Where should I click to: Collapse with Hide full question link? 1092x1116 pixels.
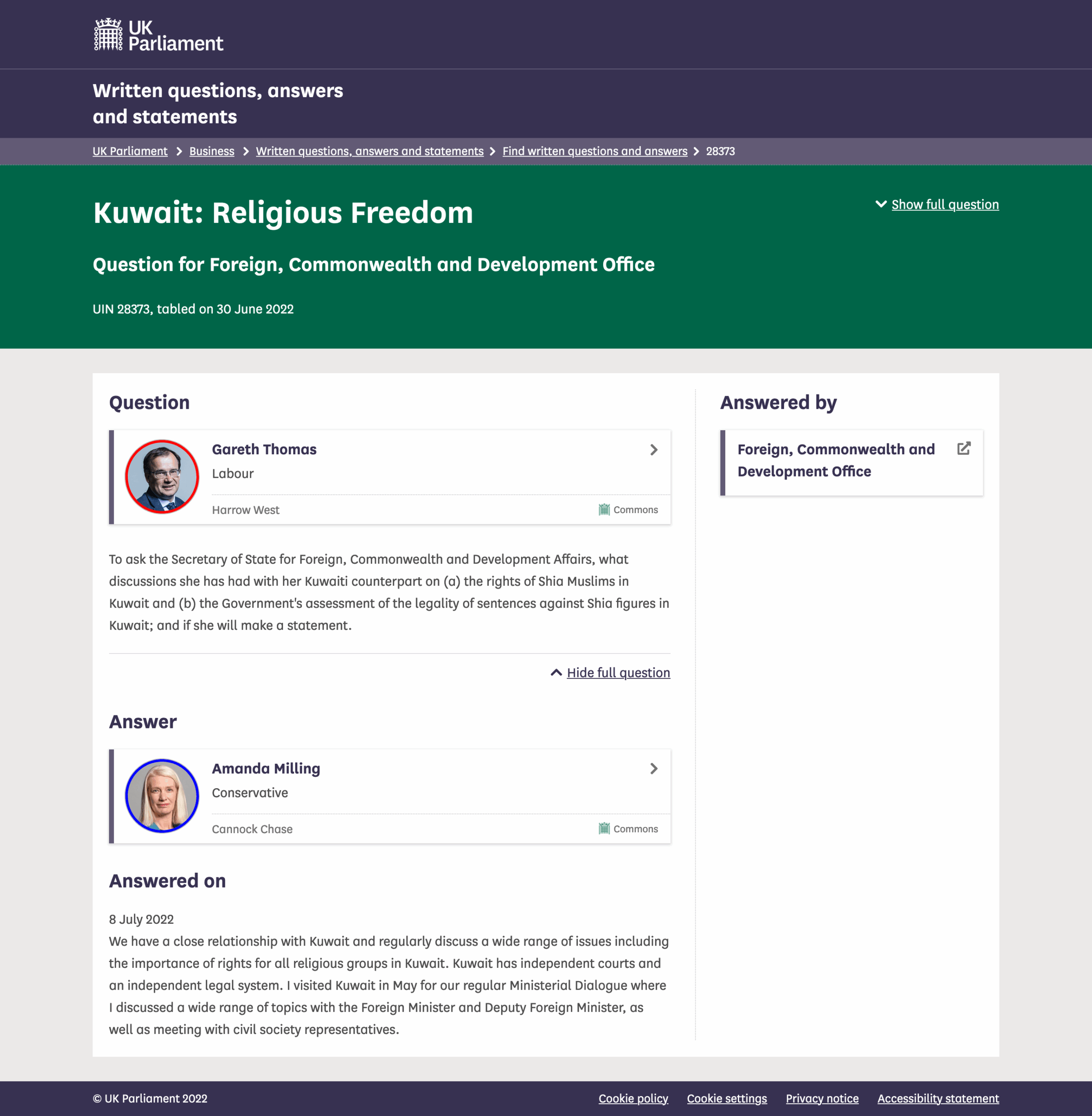618,672
